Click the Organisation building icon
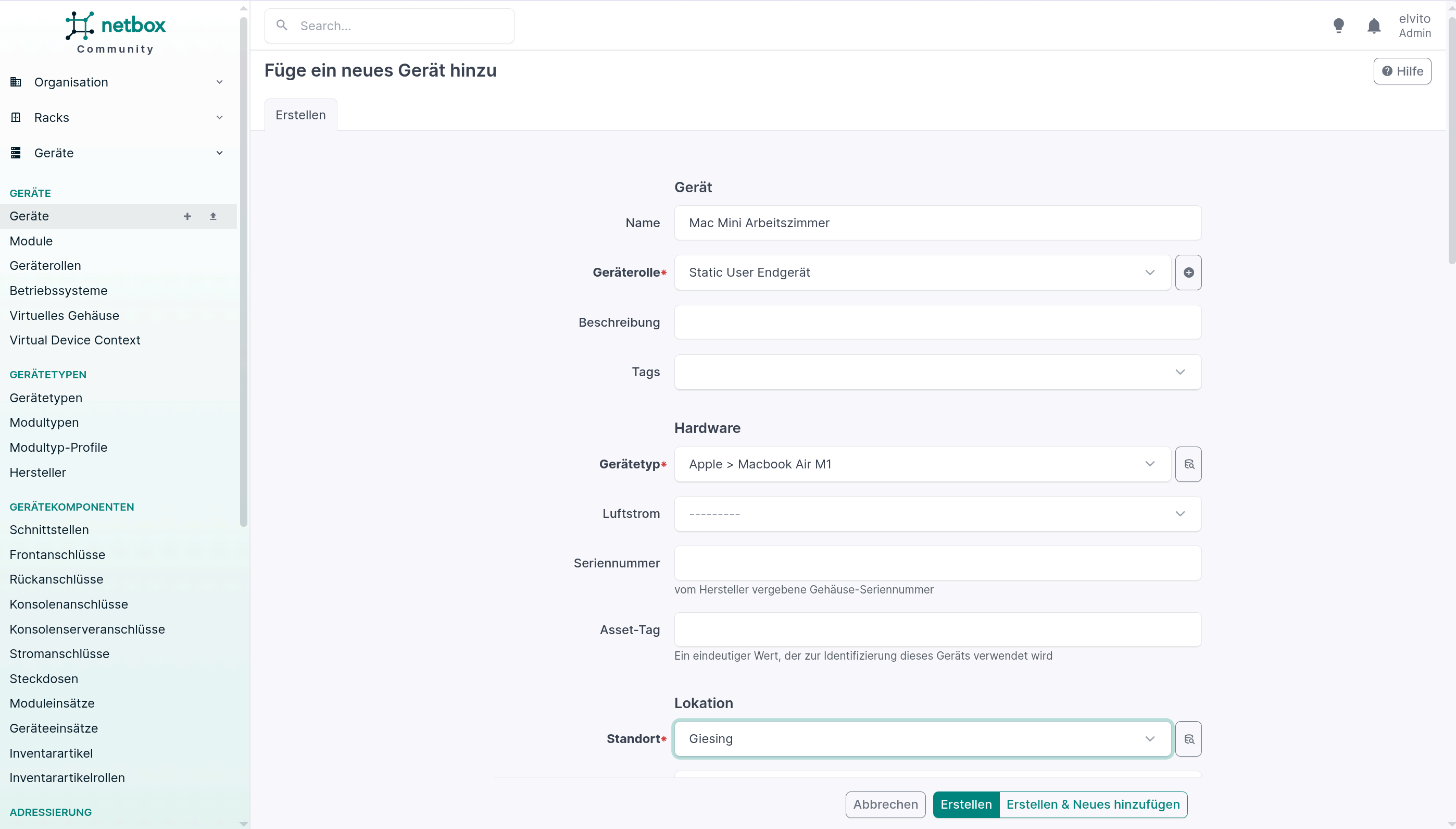Screen dimensions: 1456x829 (x=16, y=82)
